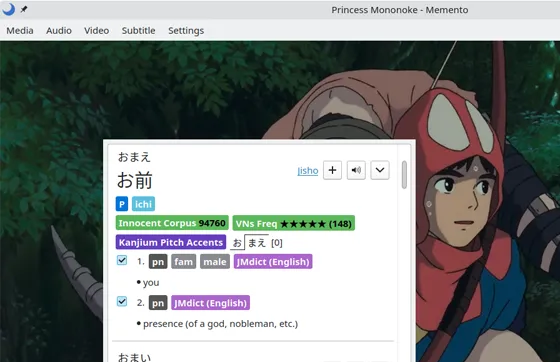Open the Media menu
Image resolution: width=560 pixels, height=362 pixels.
20,31
